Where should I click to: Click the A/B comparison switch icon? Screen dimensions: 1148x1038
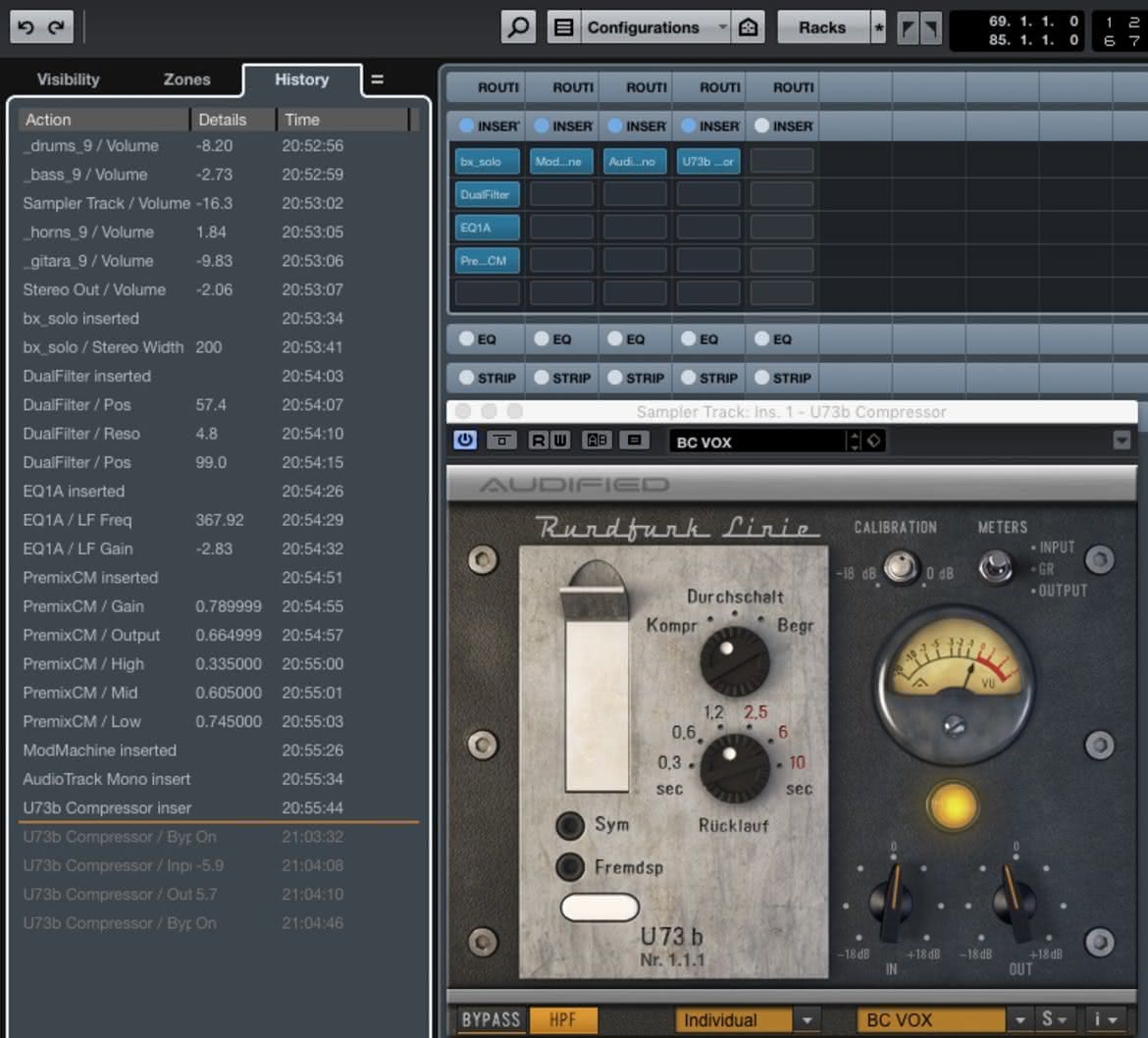(597, 440)
